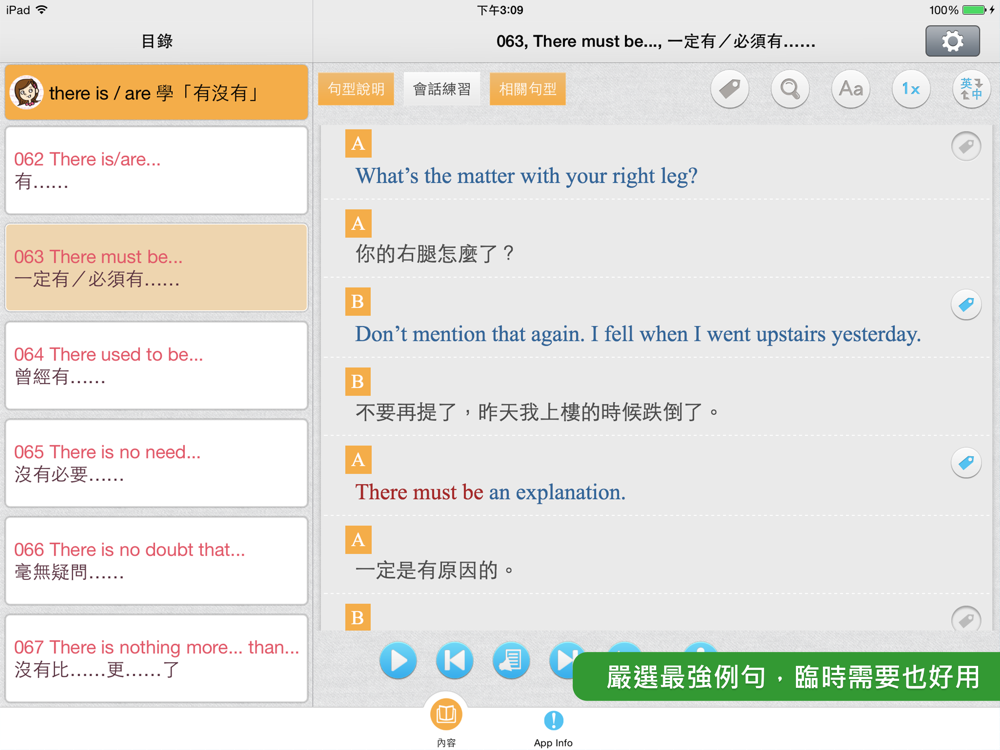
Task: Skip back to previous sentence
Action: (x=455, y=660)
